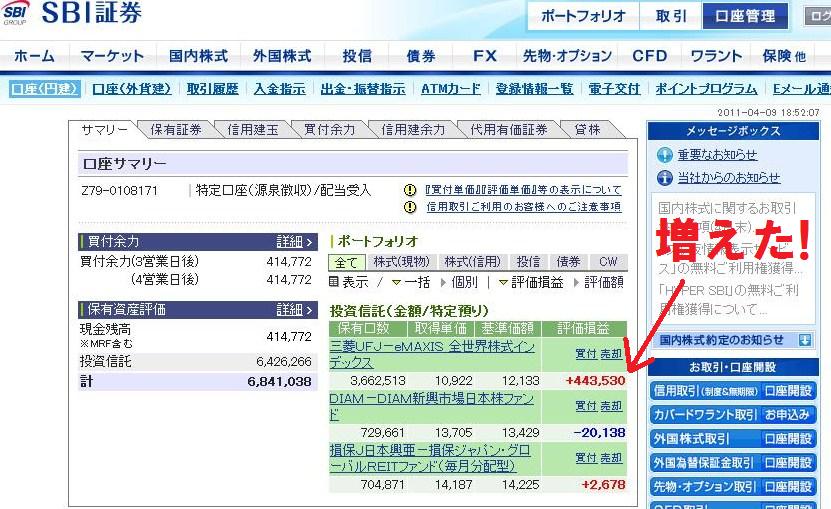Open the 外国株式 menu
Image resolution: width=831 pixels, height=509 pixels.
pyautogui.click(x=282, y=56)
